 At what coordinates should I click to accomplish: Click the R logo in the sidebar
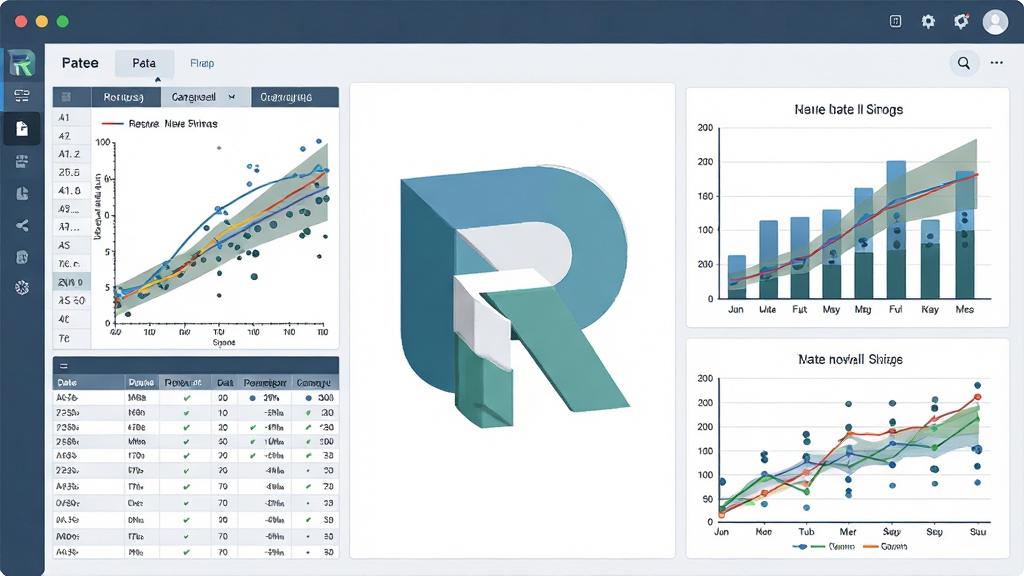[x=22, y=63]
